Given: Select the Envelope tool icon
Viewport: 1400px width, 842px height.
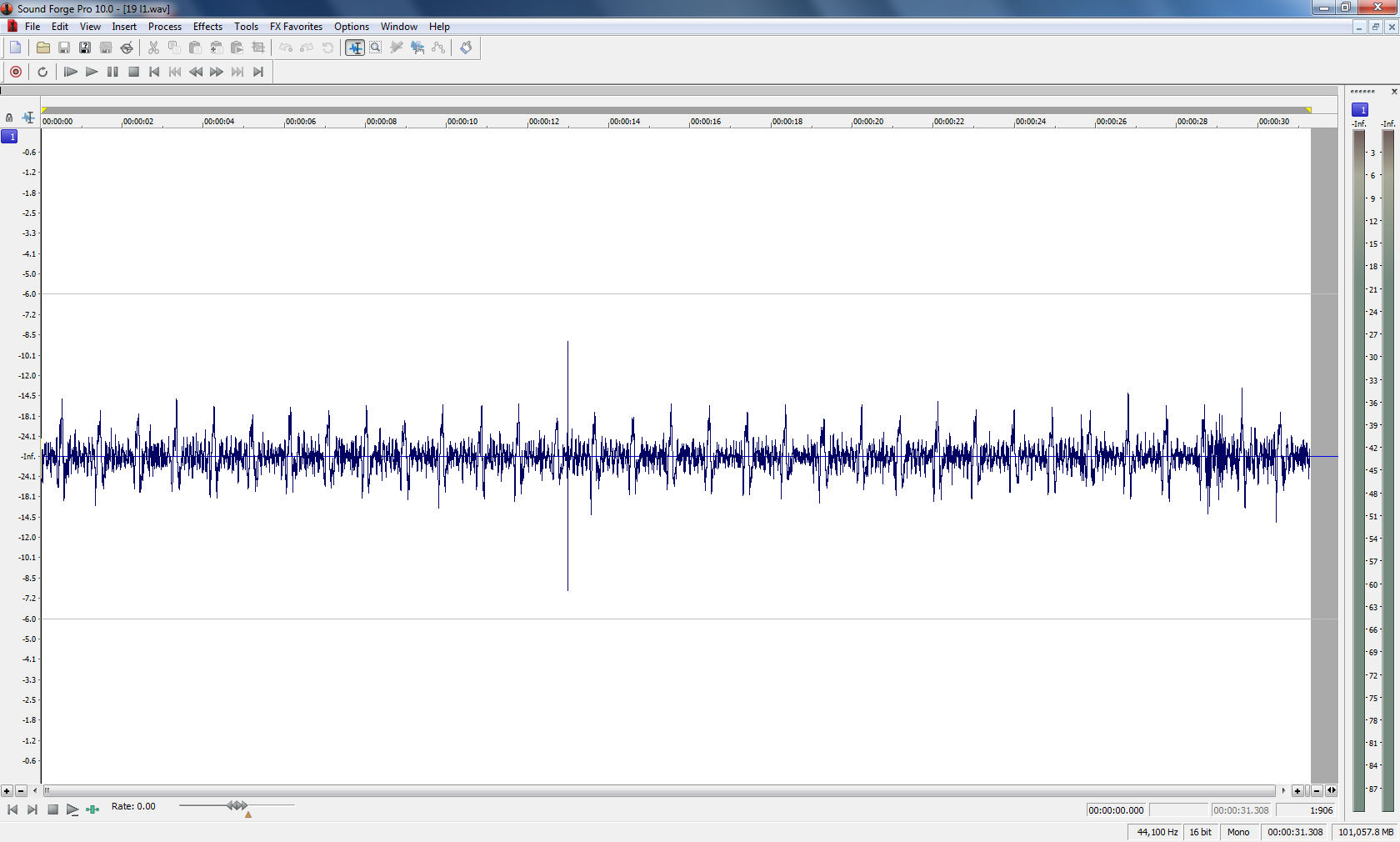Looking at the screenshot, I should click(x=438, y=48).
